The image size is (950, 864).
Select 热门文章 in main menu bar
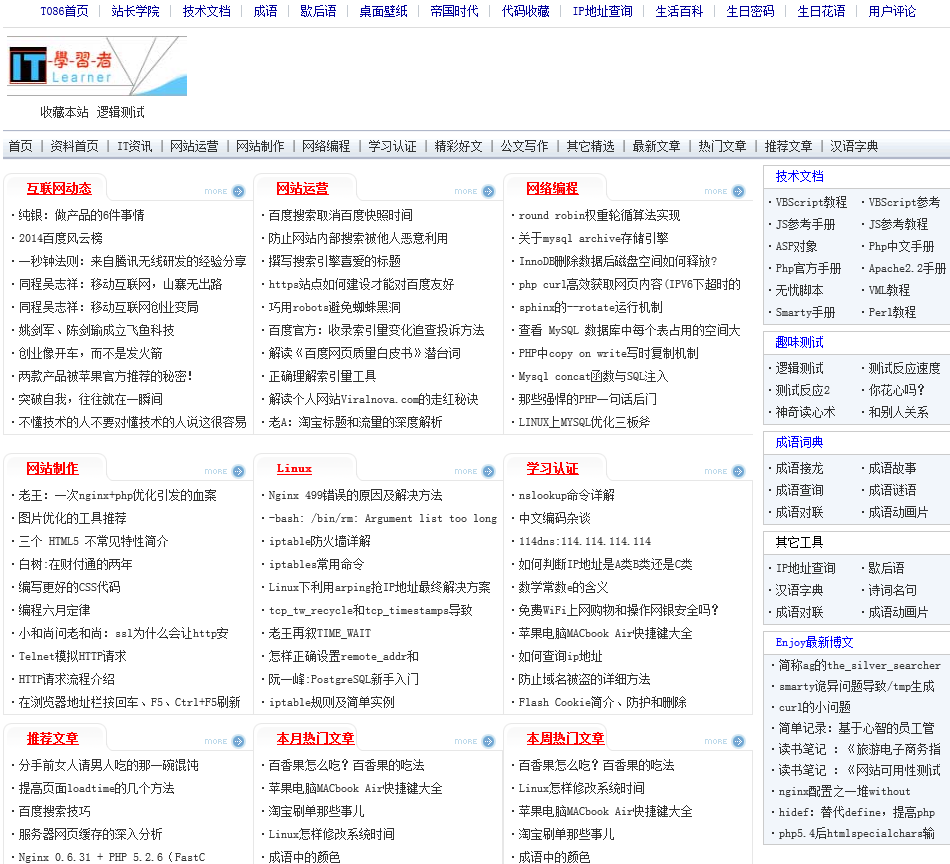pyautogui.click(x=722, y=146)
